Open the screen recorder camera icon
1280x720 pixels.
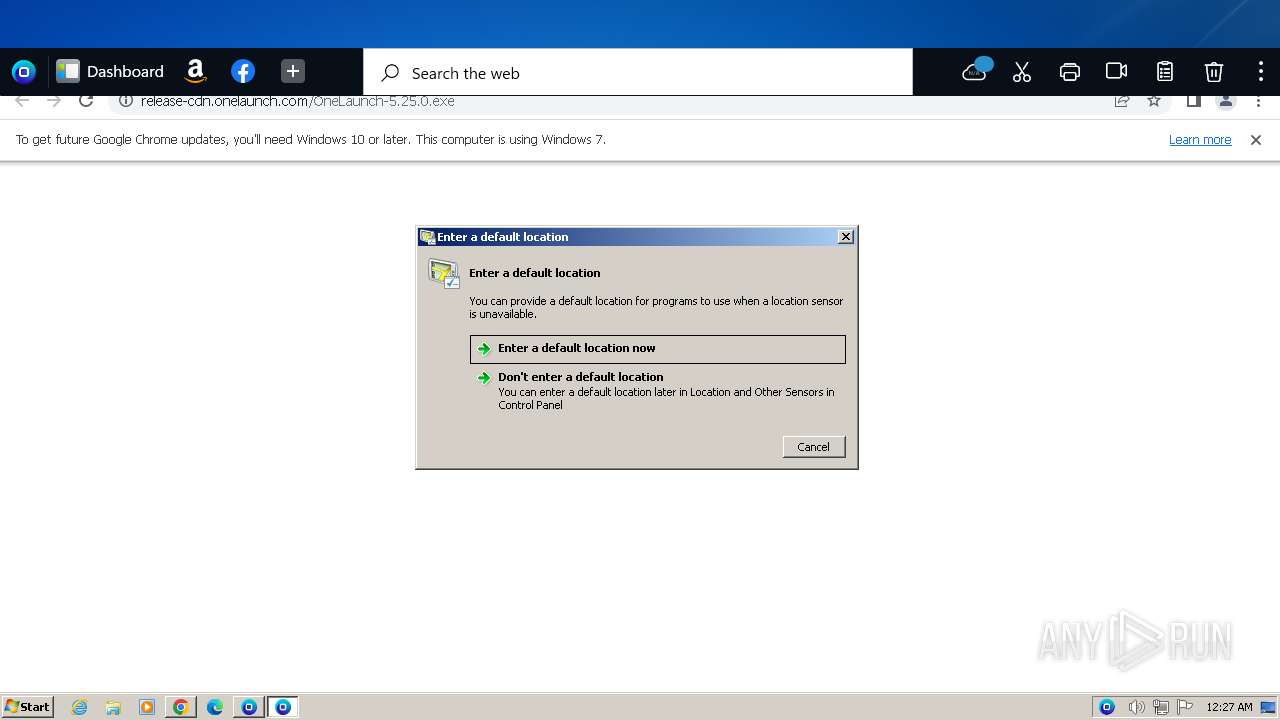pyautogui.click(x=1117, y=71)
